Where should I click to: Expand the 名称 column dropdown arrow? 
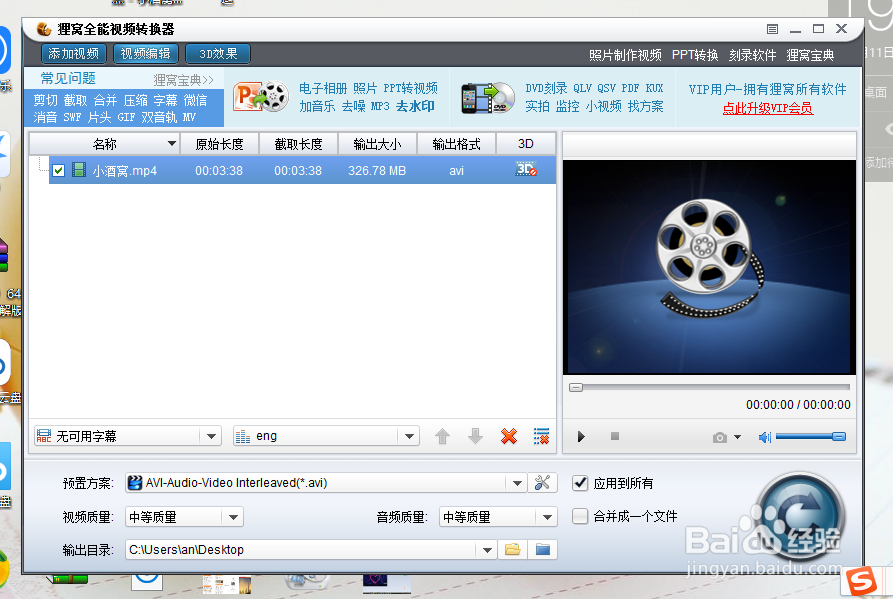tap(171, 143)
